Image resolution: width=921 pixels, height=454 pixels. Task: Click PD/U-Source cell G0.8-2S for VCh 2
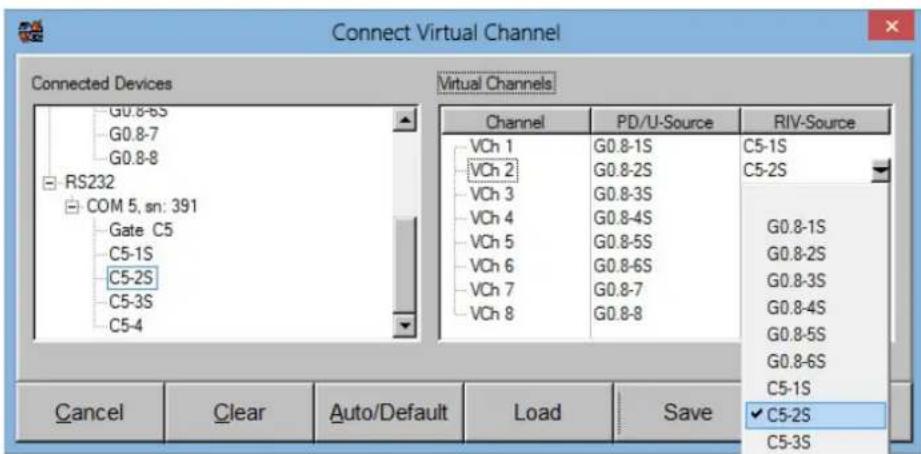click(623, 170)
